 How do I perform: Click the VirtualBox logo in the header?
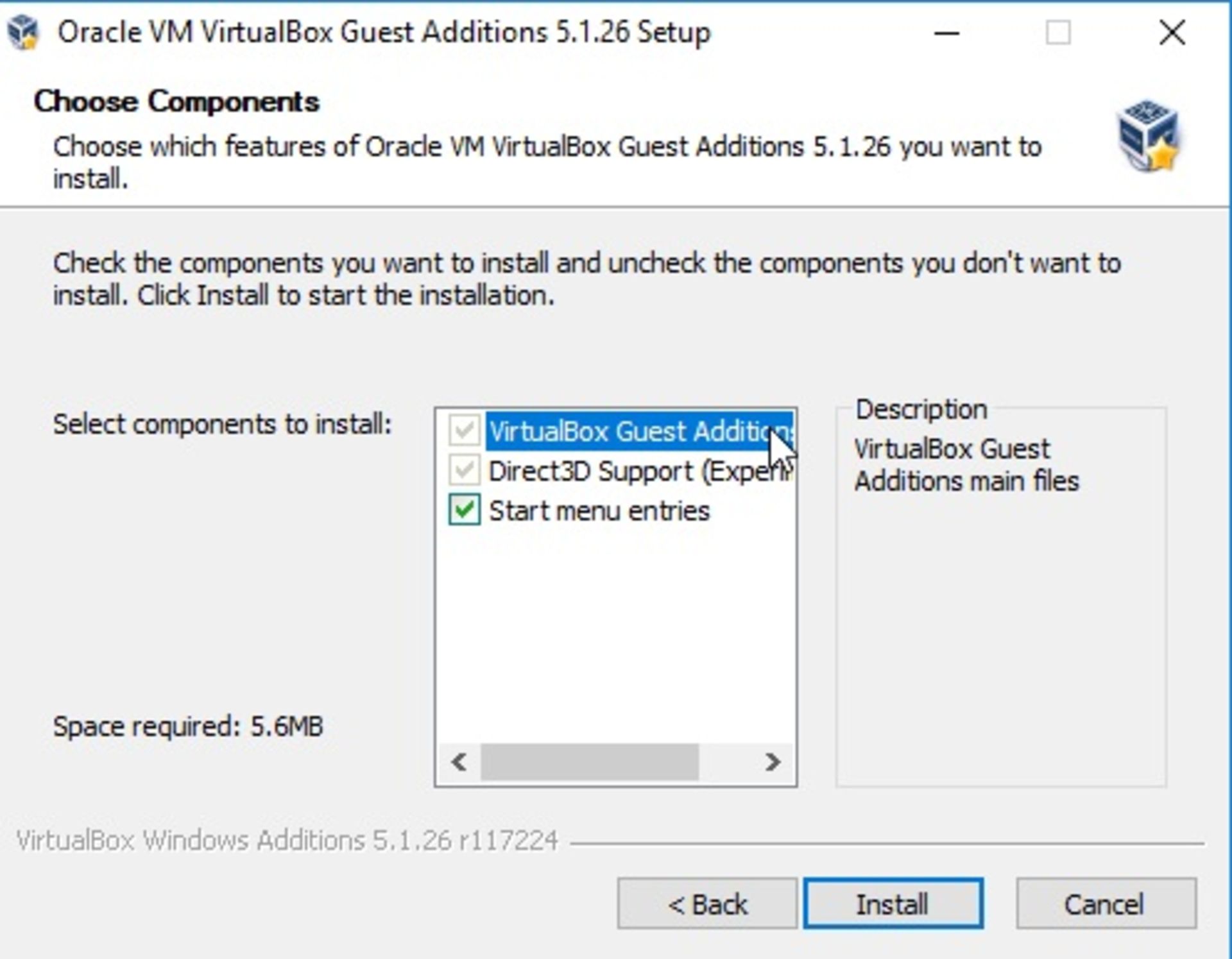[1149, 135]
